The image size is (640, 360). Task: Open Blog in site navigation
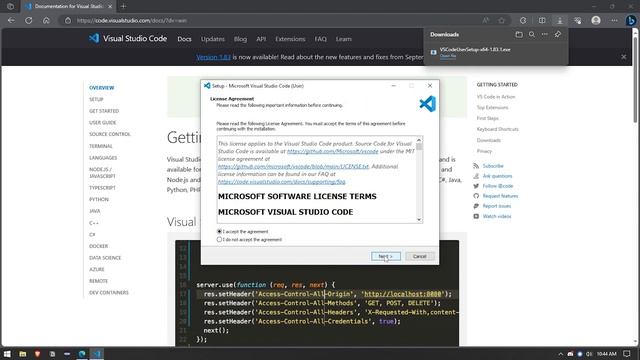(240, 39)
